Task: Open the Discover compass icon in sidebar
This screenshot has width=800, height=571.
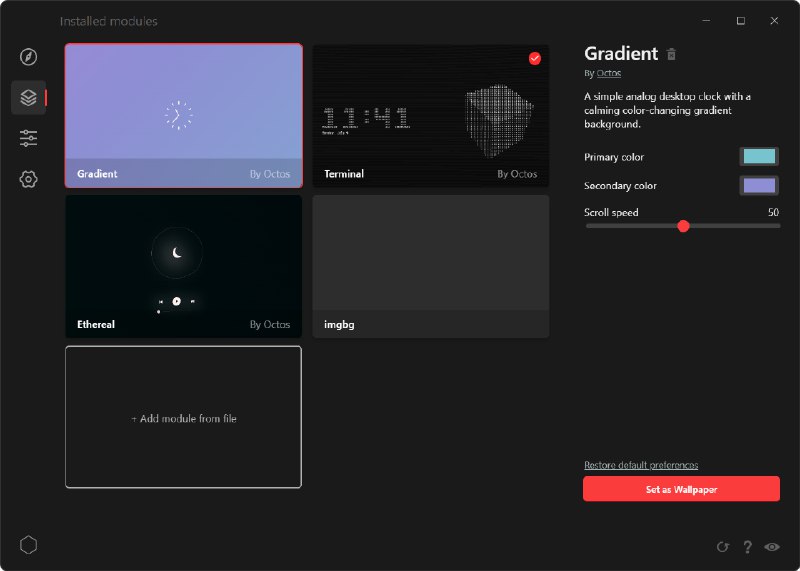Action: point(29,57)
